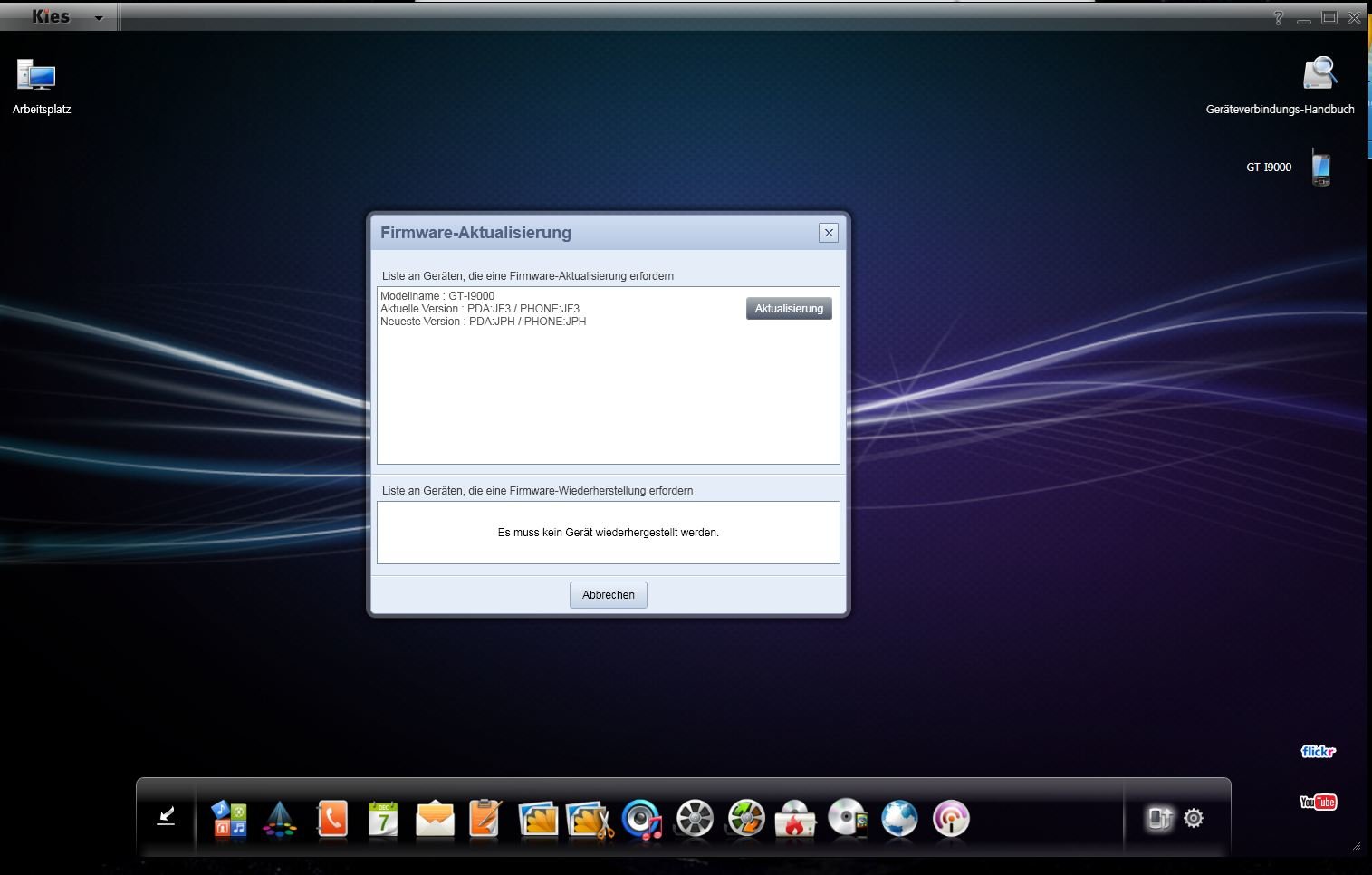Viewport: 1372px width, 875px height.
Task: Open the gray film reel video icon
Action: 695,819
